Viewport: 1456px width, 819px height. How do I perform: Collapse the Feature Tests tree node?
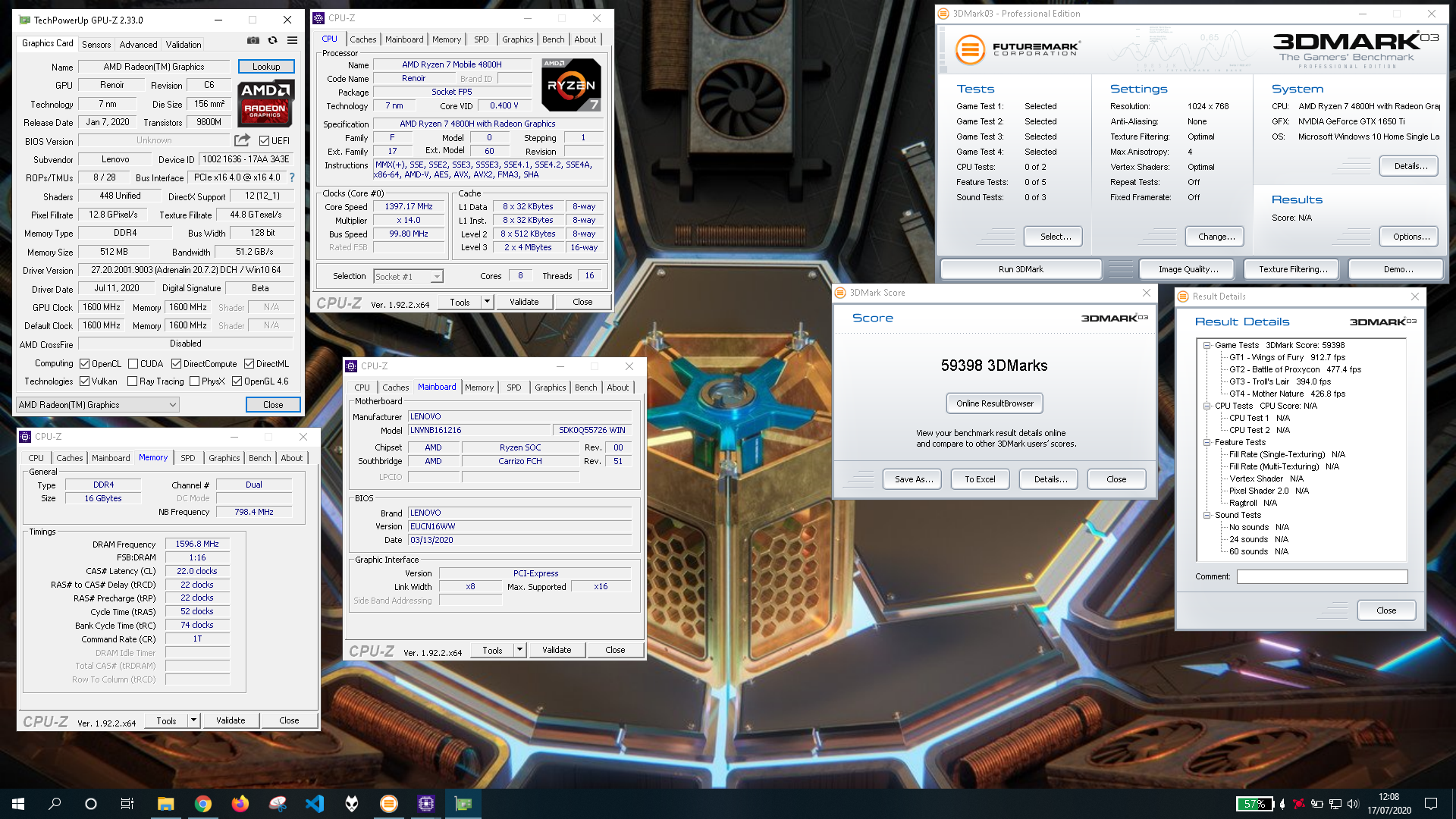pyautogui.click(x=1207, y=442)
